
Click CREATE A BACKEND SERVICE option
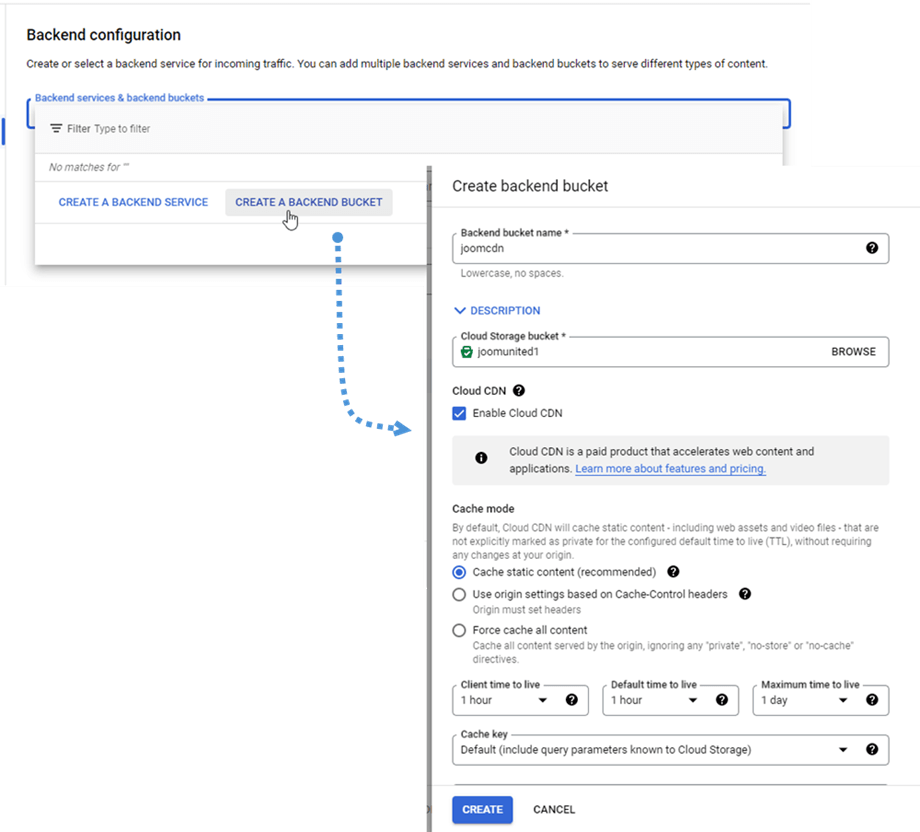click(x=133, y=202)
